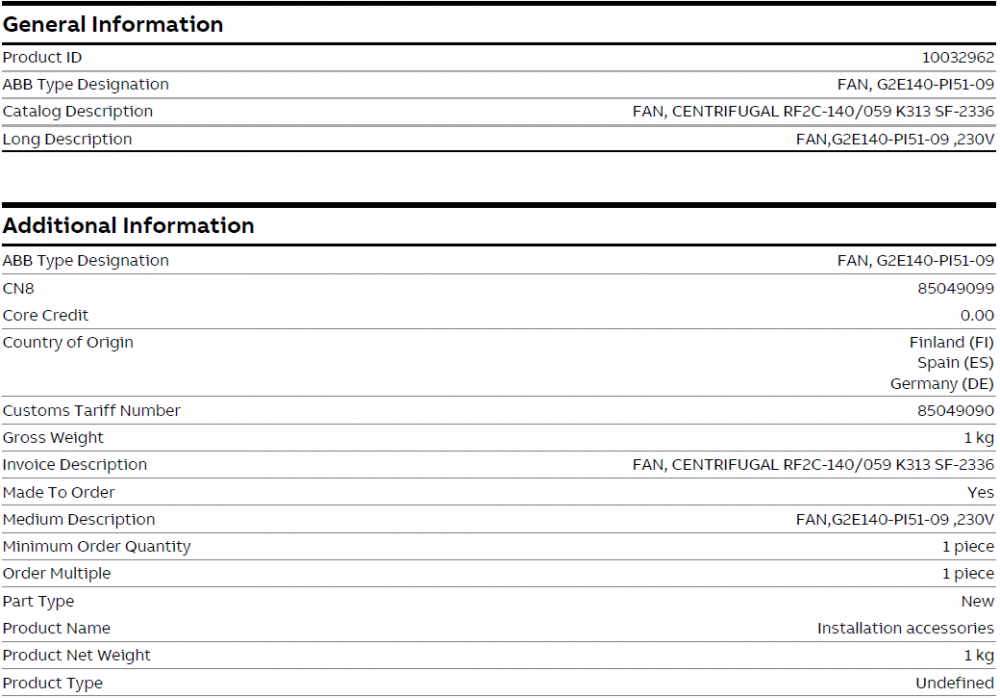1000x698 pixels.
Task: Click the General Information section heading
Action: click(113, 24)
